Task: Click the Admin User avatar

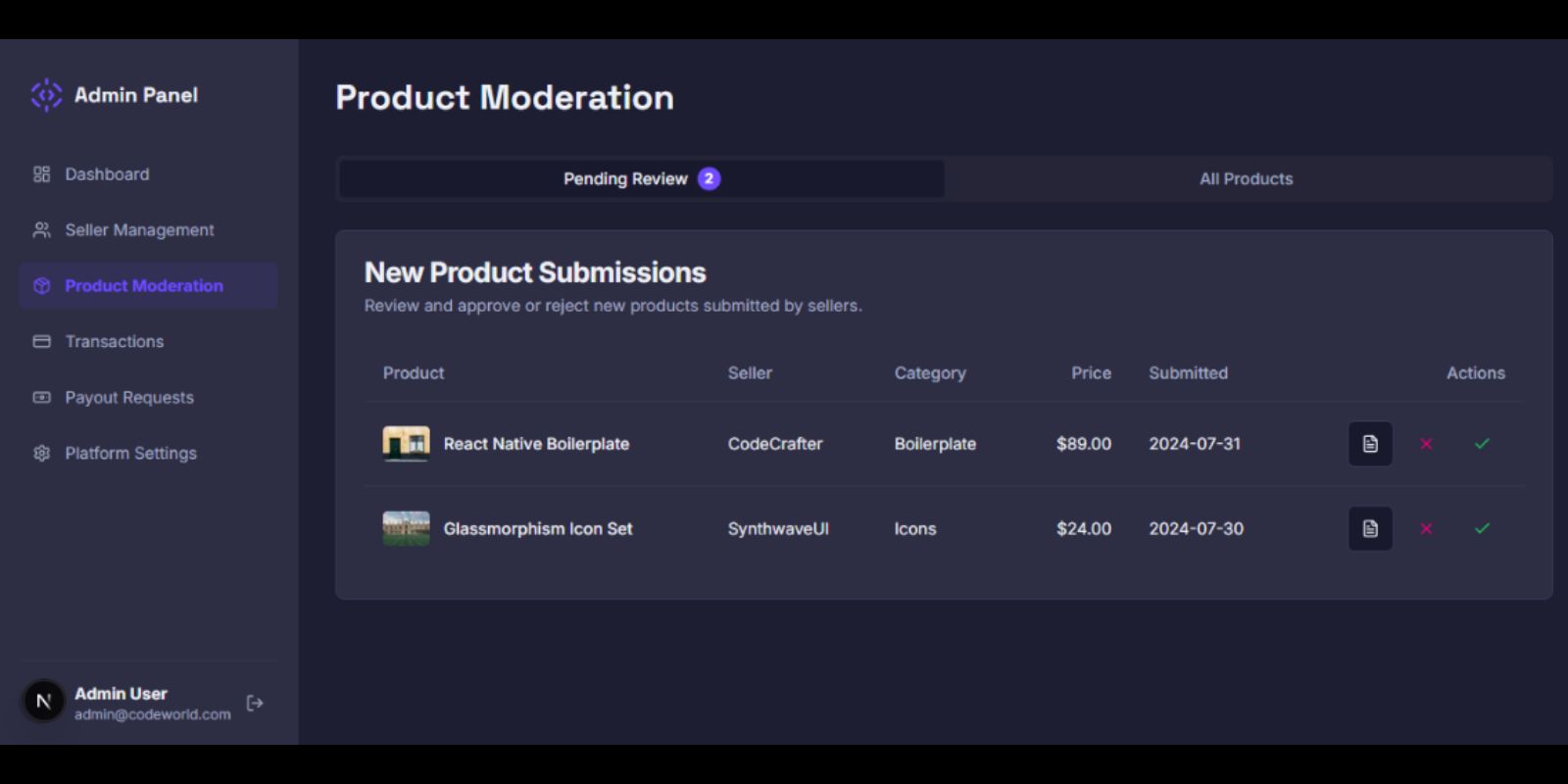Action: coord(44,702)
